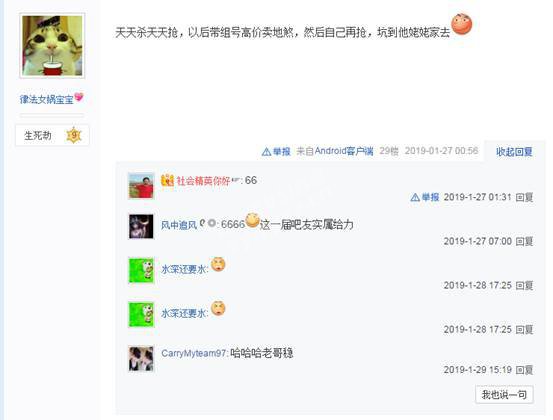Open second 水深还要水 username link
The width and height of the screenshot is (553, 420).
pyautogui.click(x=183, y=313)
